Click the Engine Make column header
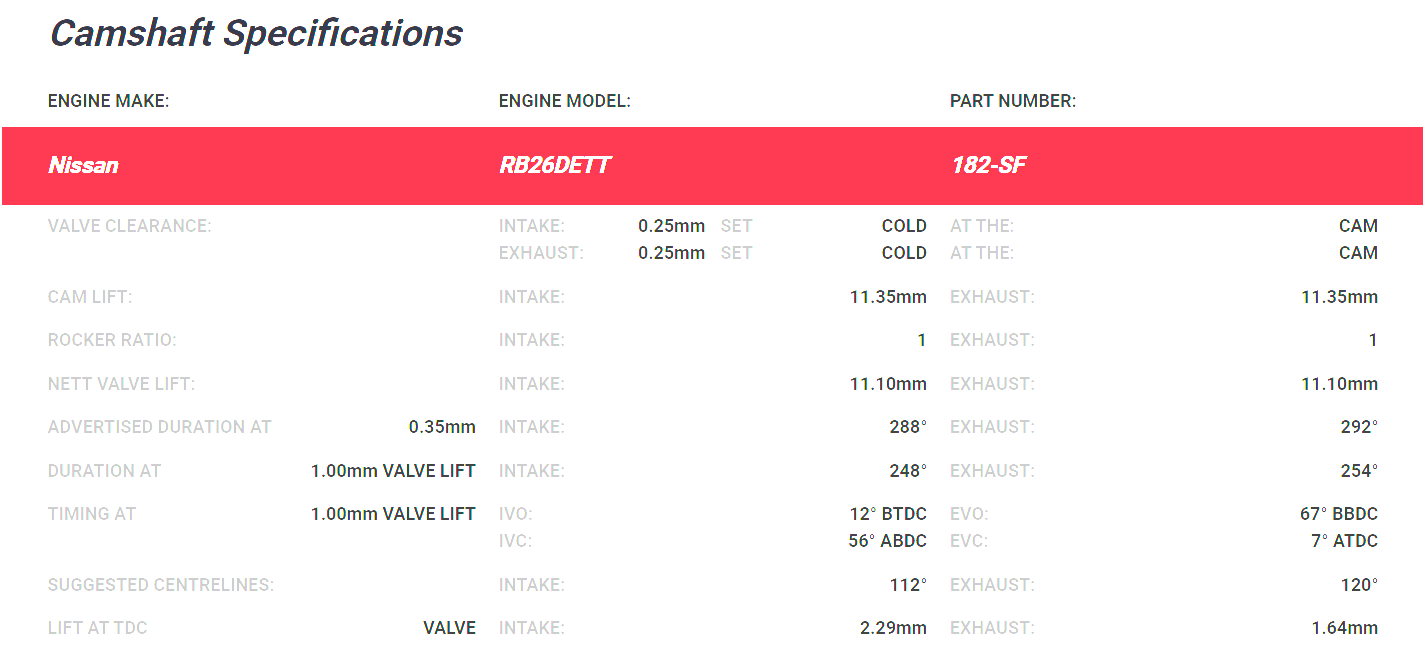This screenshot has height=656, width=1428. click(x=108, y=101)
